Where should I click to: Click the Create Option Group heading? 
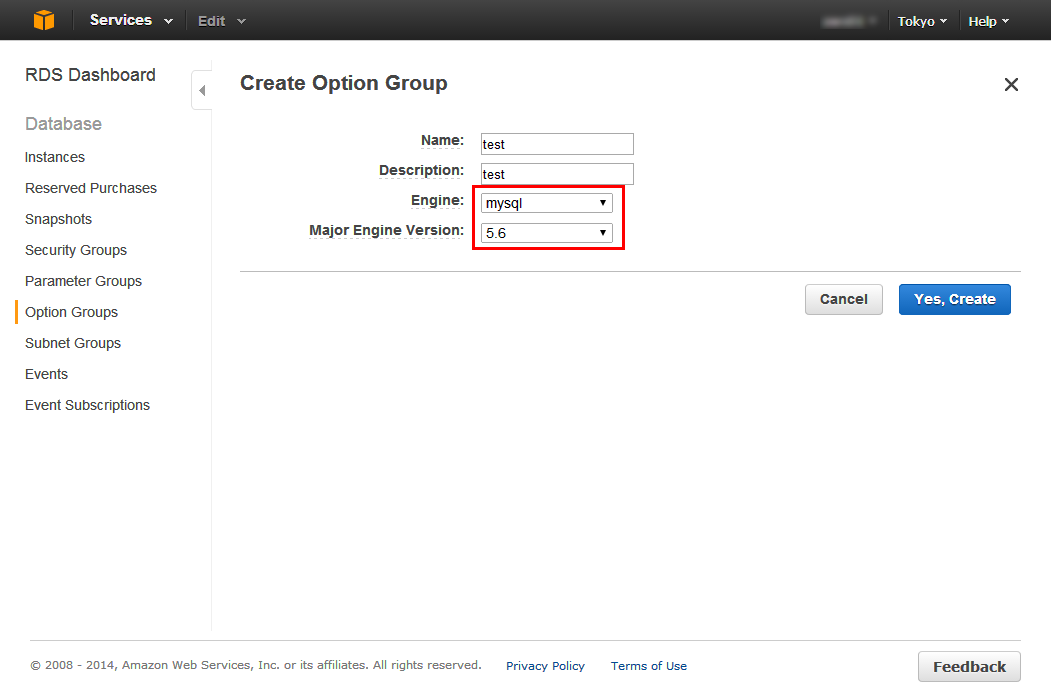344,83
